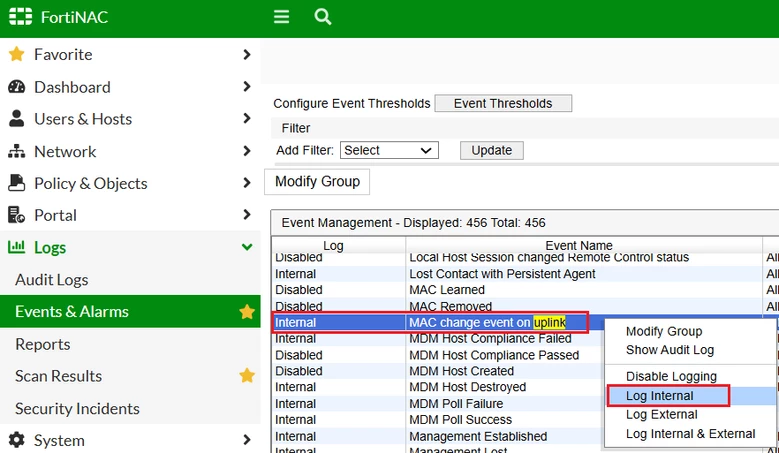Expand the Favorite menu chevron
This screenshot has width=779, height=453.
[247, 54]
